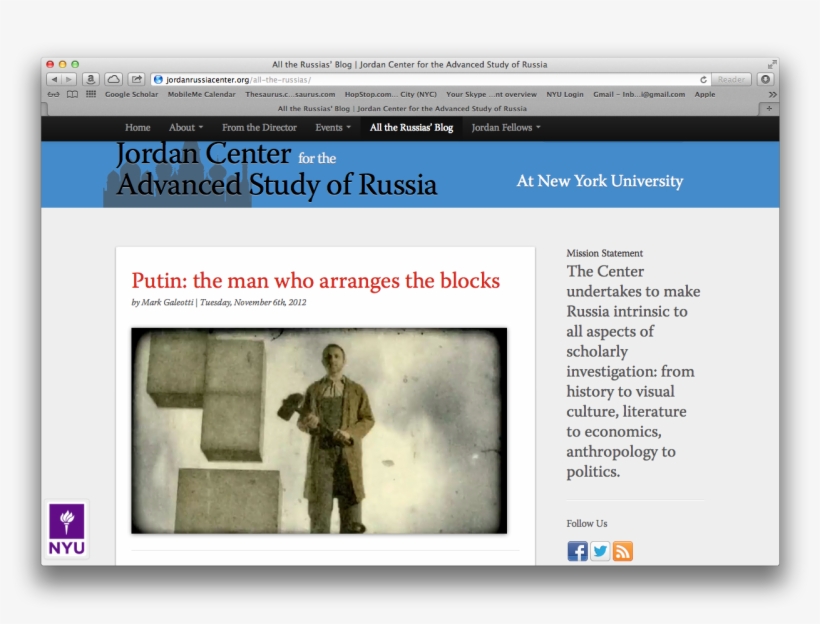Open the Jordan Center Twitter icon
This screenshot has width=820, height=624.
[x=600, y=551]
